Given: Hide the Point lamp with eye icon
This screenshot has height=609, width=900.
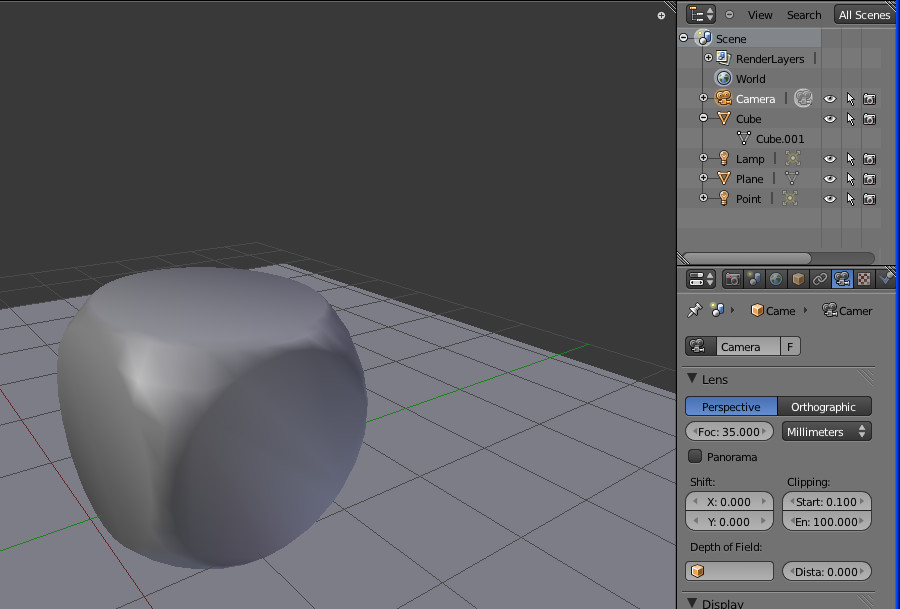Looking at the screenshot, I should (829, 199).
